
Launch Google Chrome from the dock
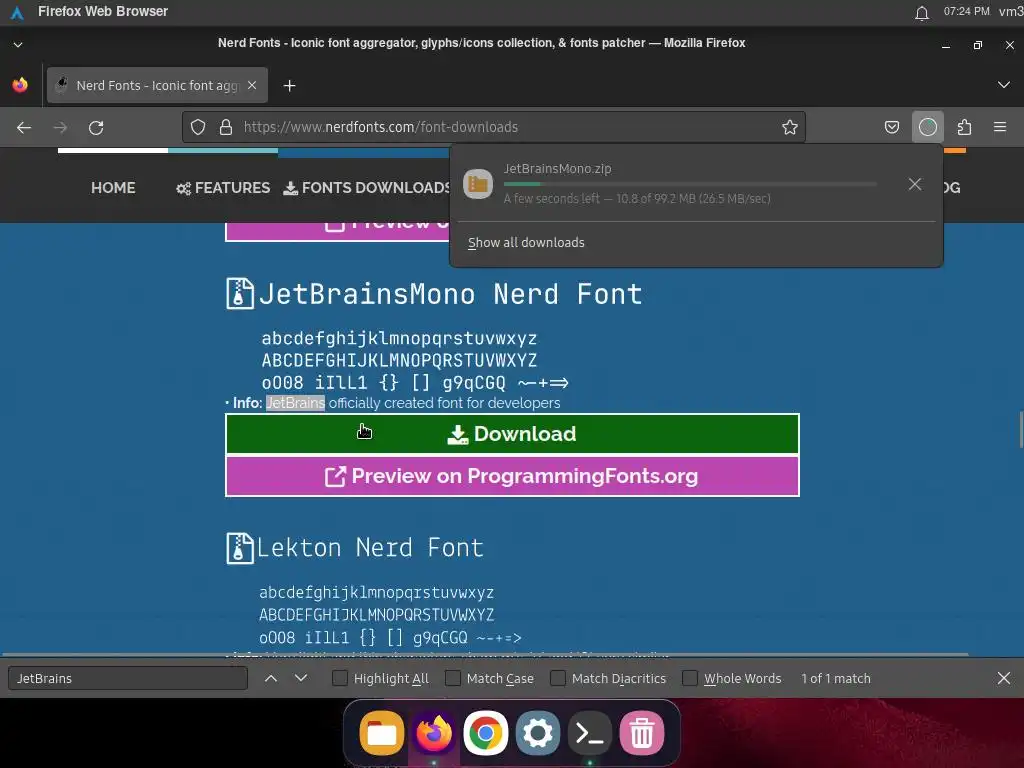485,733
